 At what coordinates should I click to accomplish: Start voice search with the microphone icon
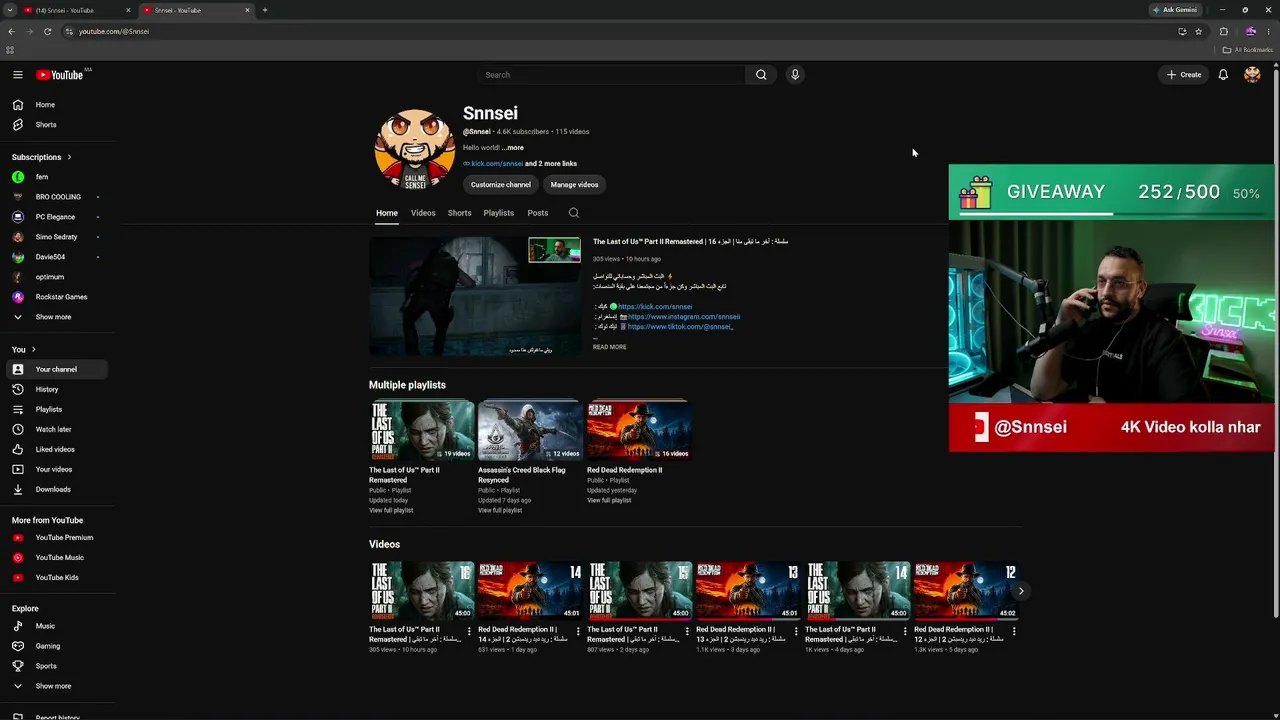(x=795, y=75)
